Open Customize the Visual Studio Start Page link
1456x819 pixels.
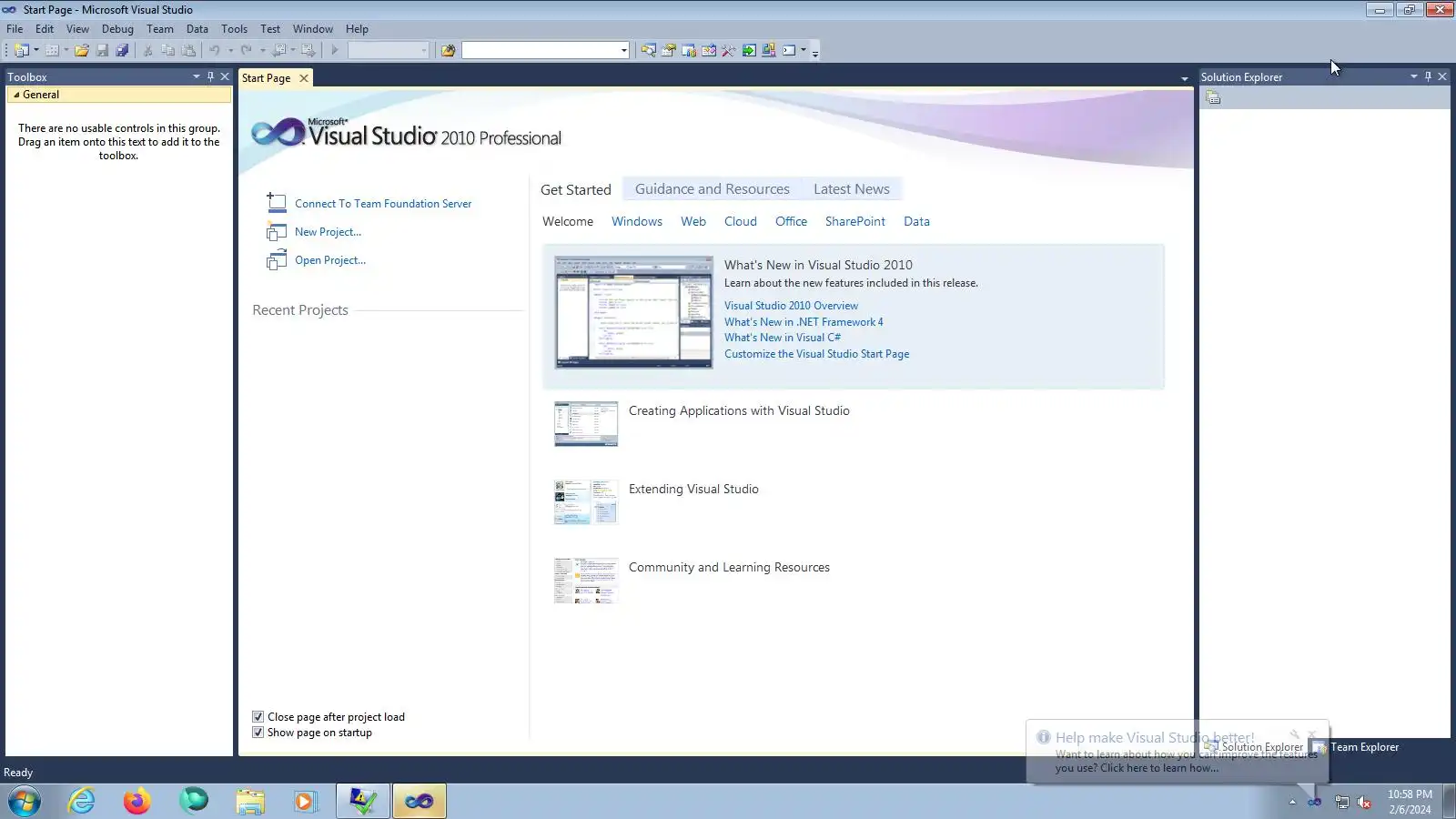[x=816, y=354]
